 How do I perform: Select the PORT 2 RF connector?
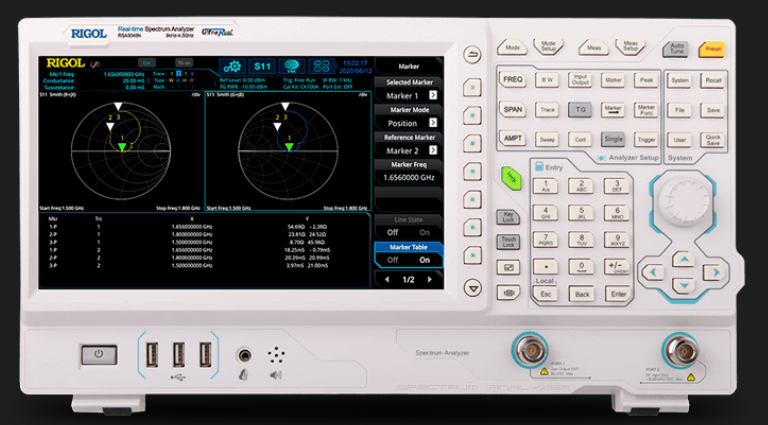pyautogui.click(x=680, y=351)
